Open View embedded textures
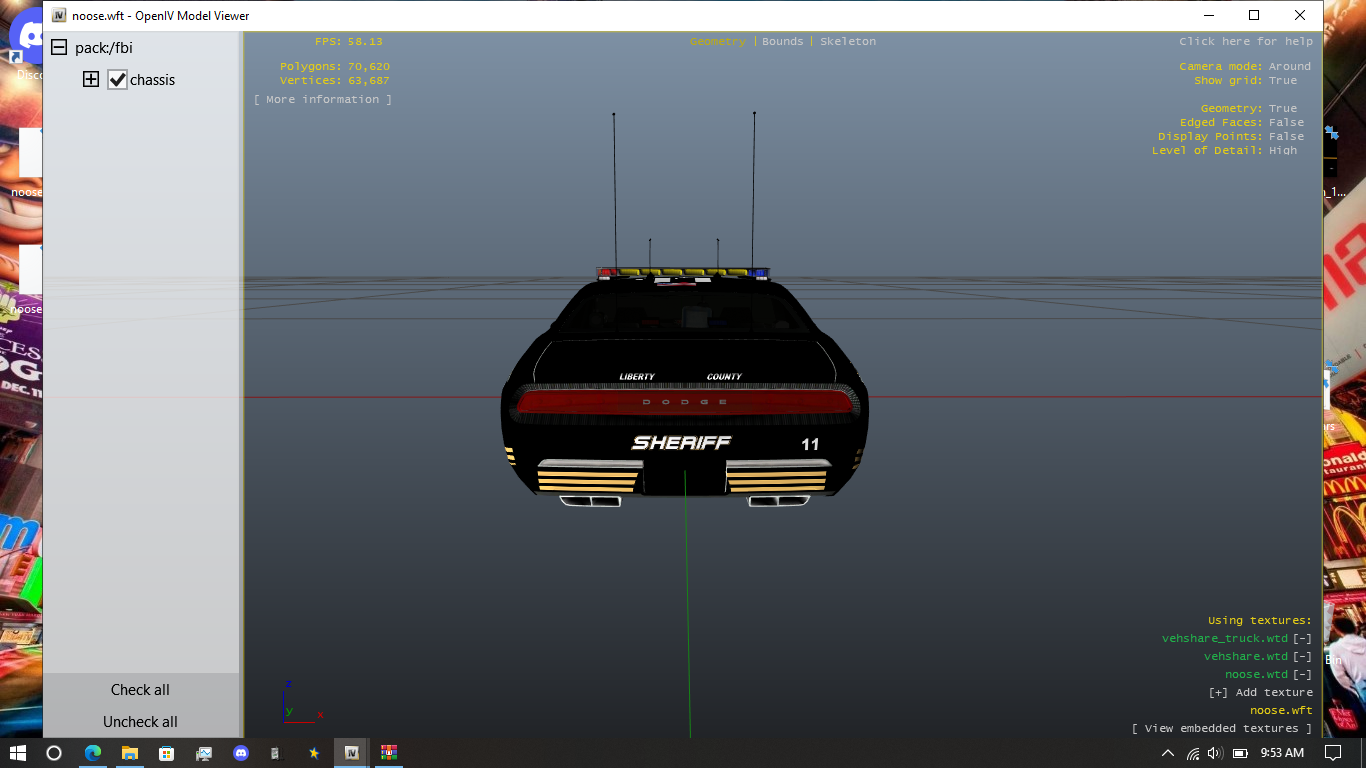This screenshot has height=768, width=1366. pyautogui.click(x=1221, y=729)
